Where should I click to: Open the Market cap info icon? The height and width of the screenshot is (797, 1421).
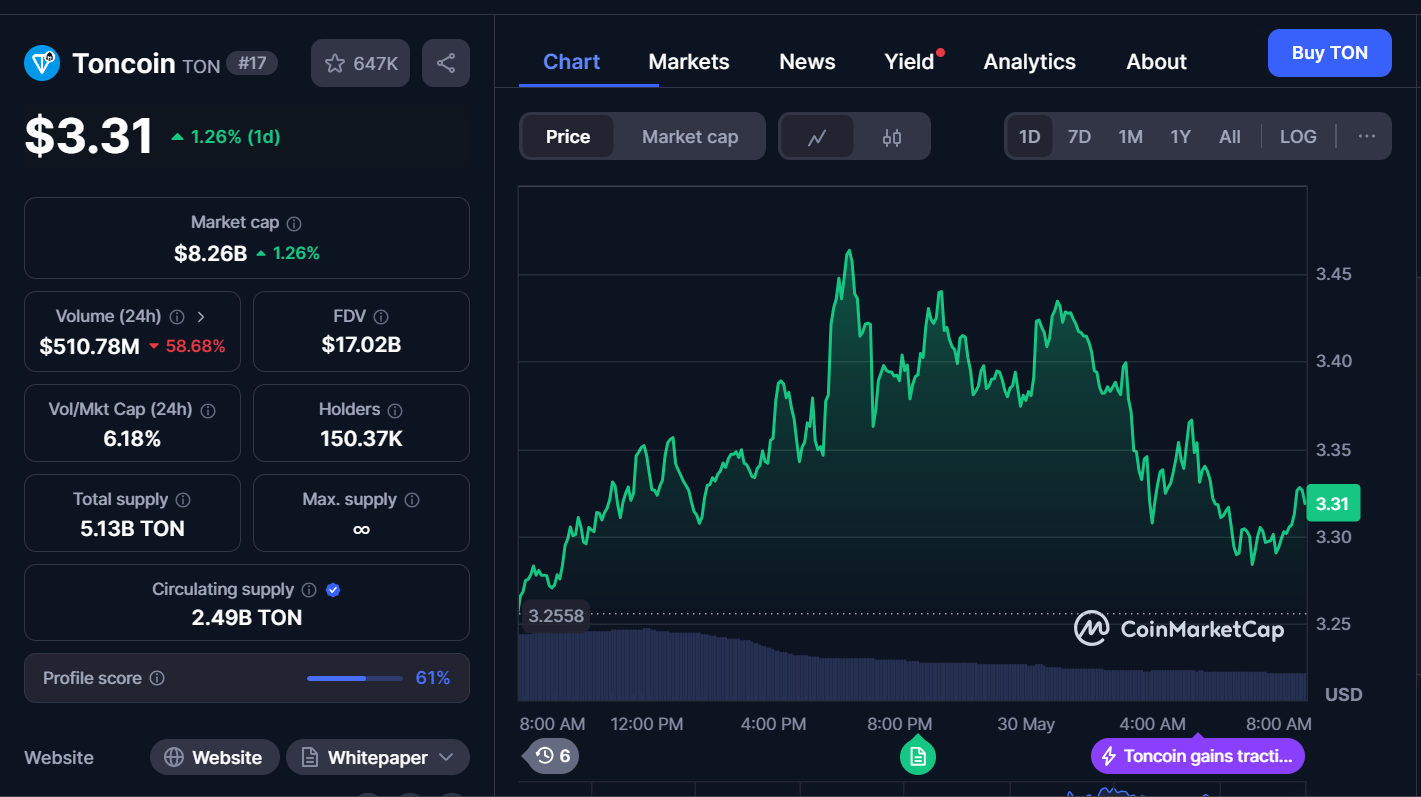294,223
